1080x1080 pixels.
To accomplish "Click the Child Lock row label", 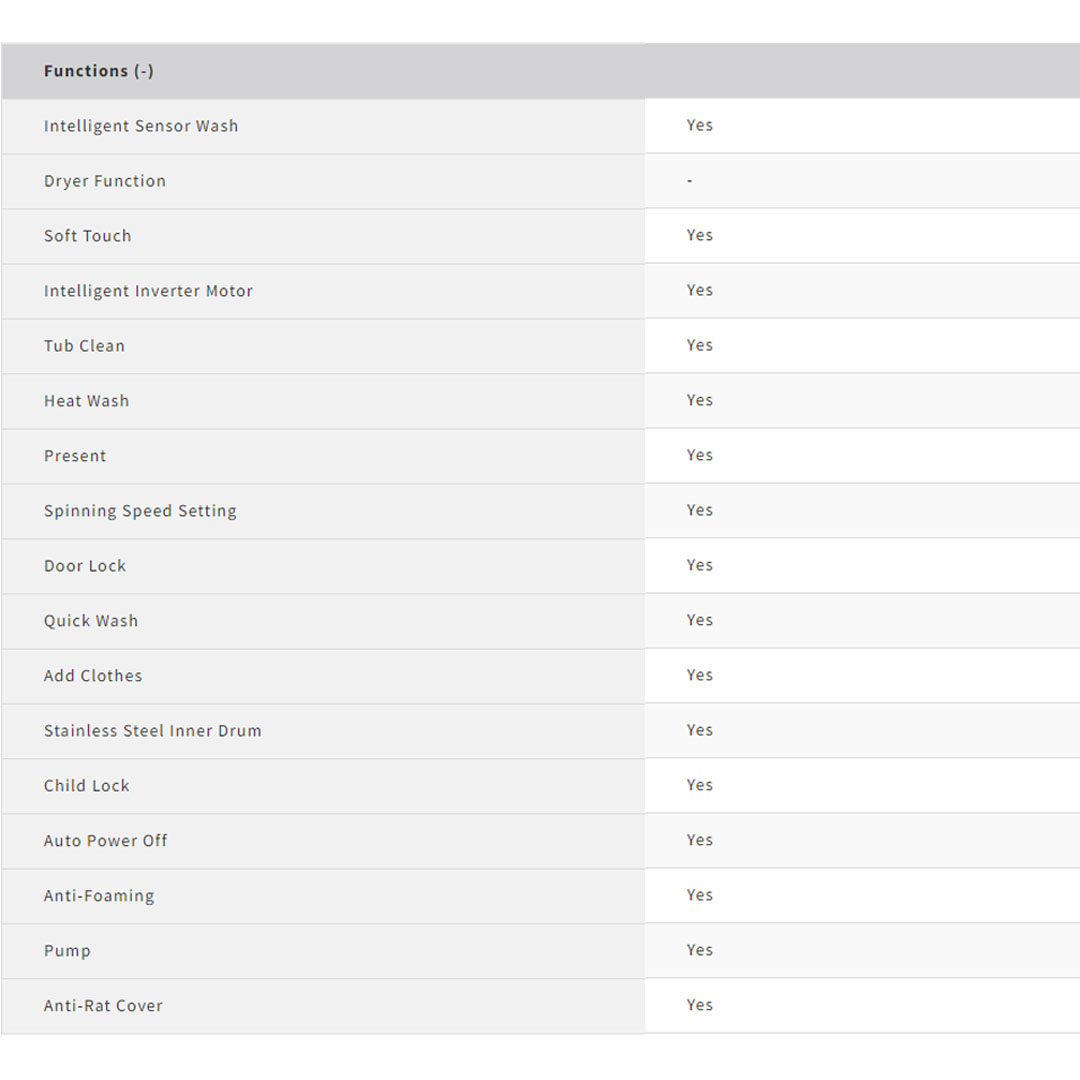I will coord(87,786).
